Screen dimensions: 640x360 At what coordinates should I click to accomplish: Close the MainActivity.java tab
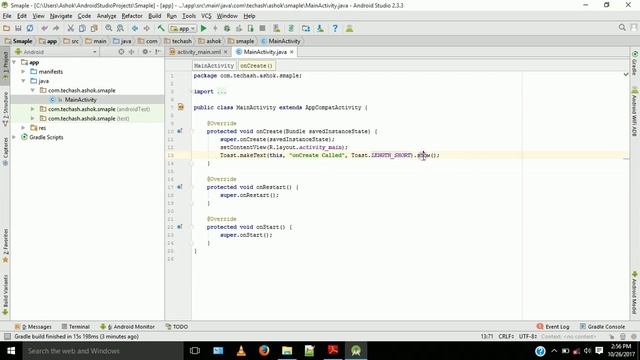[x=291, y=52]
